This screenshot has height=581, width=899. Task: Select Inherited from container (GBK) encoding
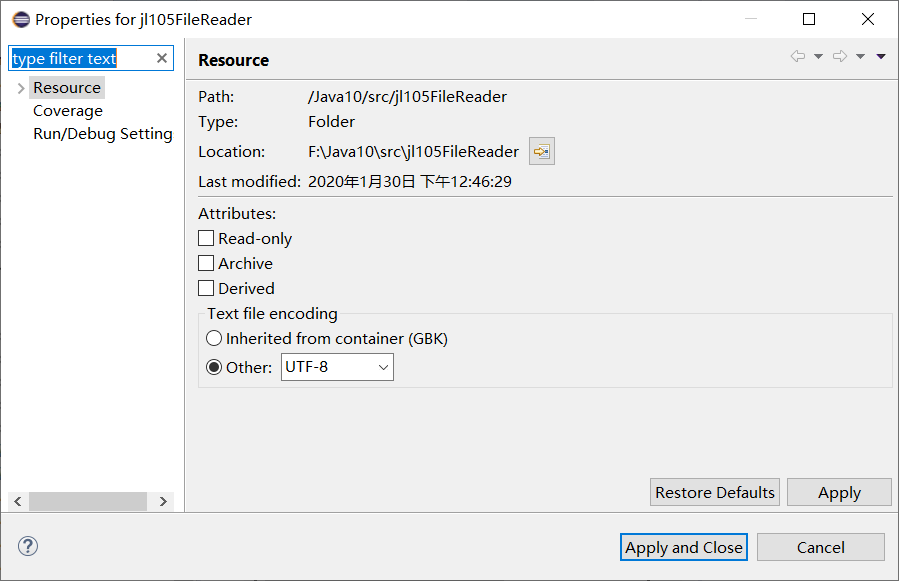point(214,338)
